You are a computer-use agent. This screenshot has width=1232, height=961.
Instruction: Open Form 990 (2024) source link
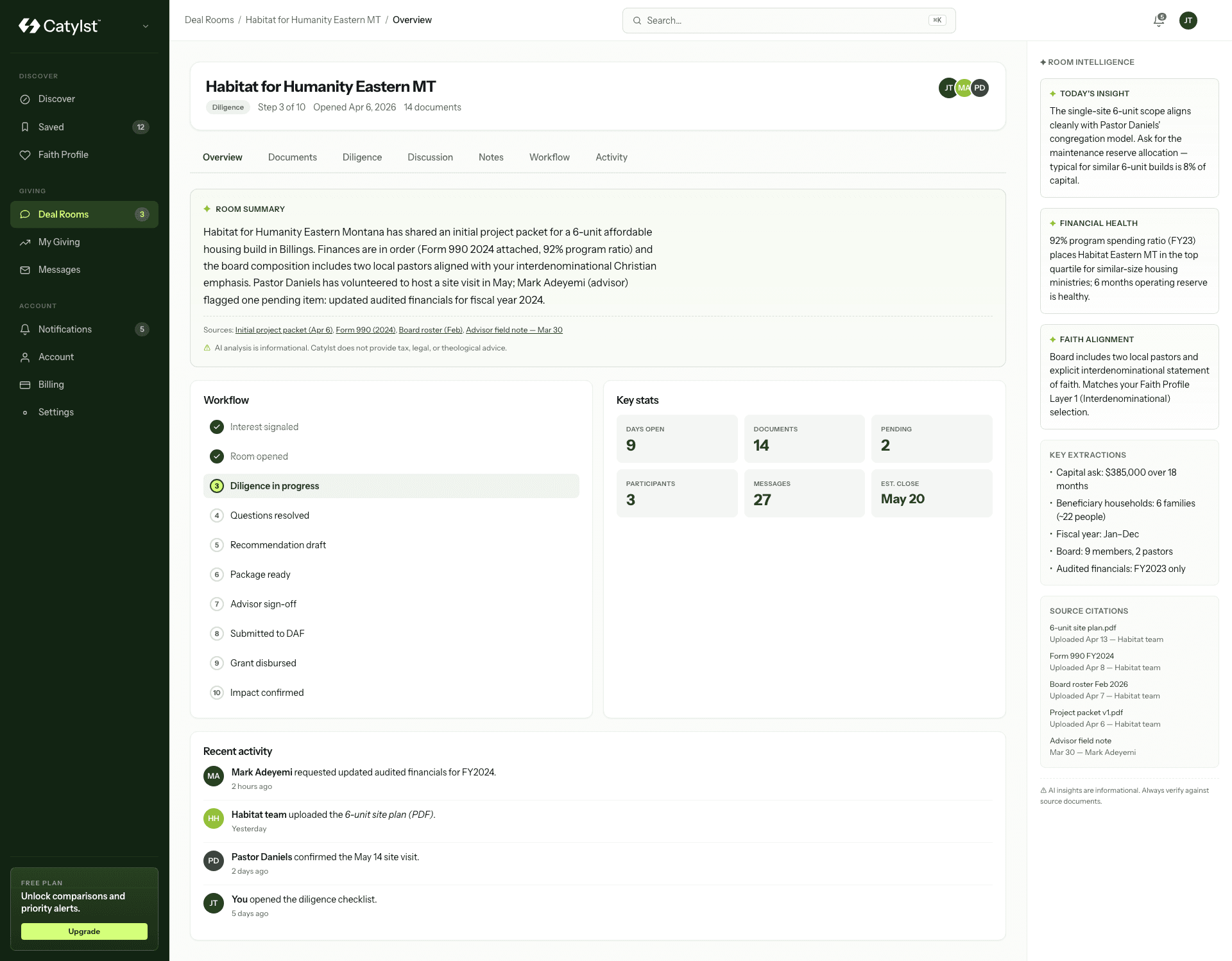click(365, 330)
